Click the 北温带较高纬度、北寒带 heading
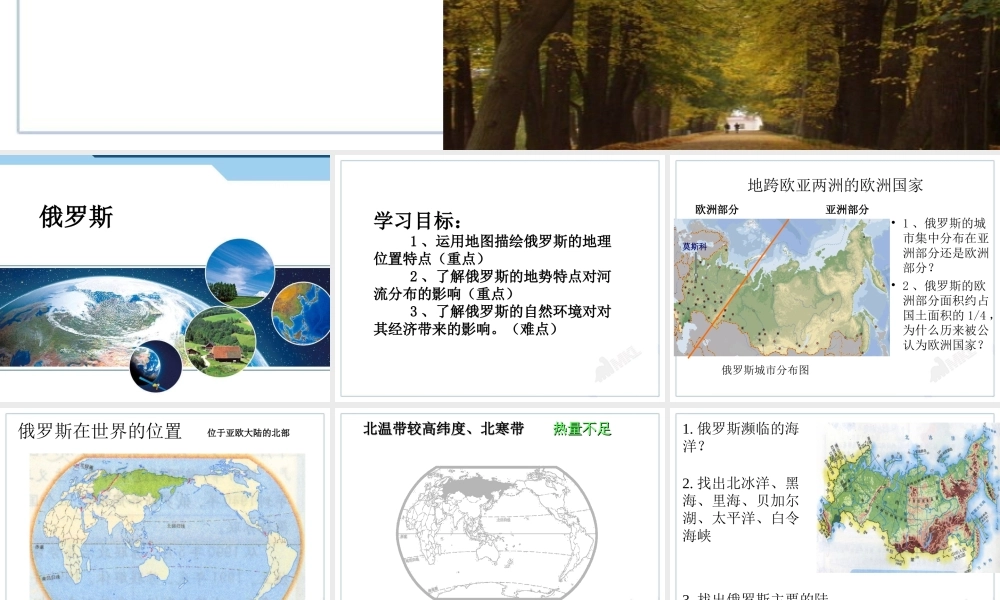The height and width of the screenshot is (600, 1000). [443, 429]
